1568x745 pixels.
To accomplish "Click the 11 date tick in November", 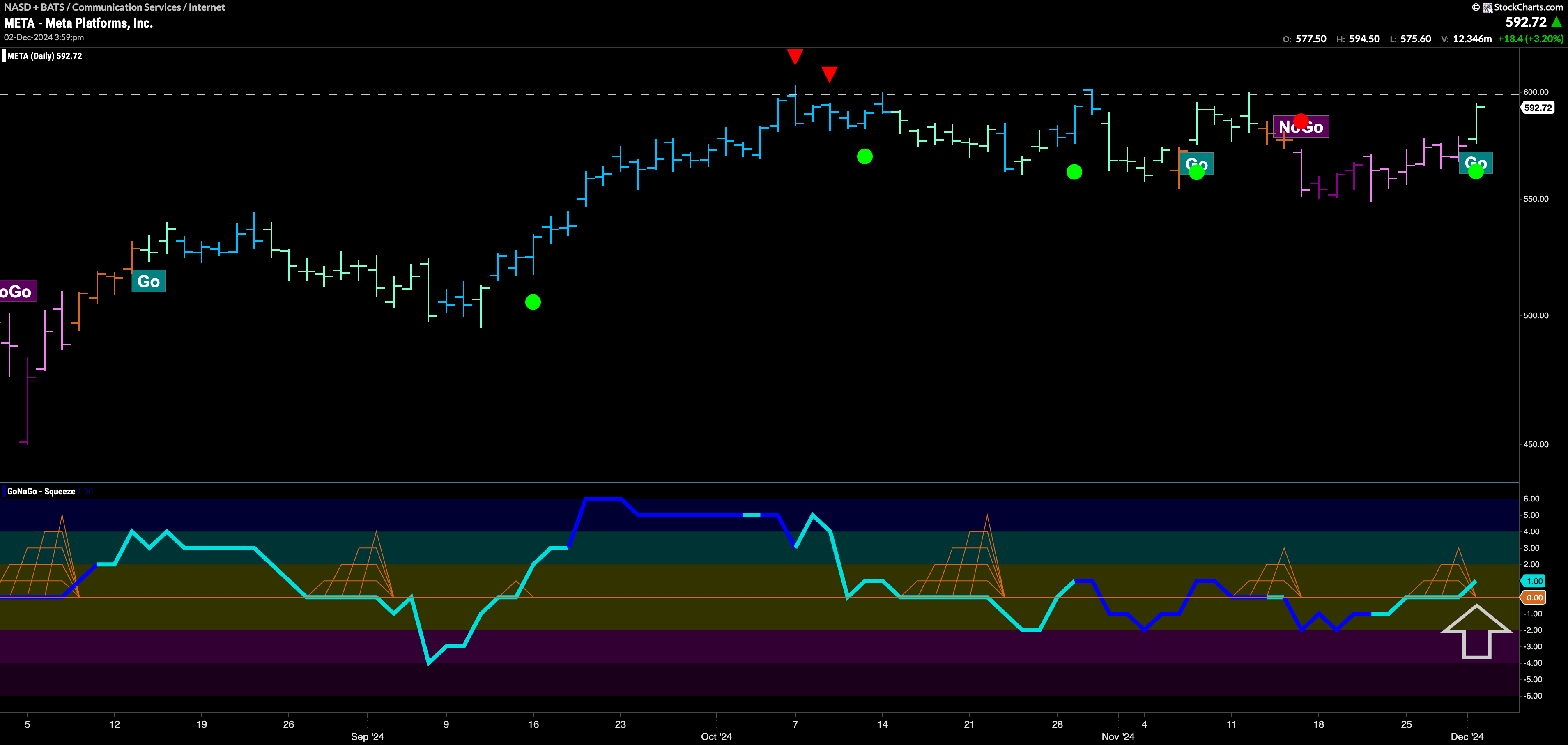I will 1231,724.
